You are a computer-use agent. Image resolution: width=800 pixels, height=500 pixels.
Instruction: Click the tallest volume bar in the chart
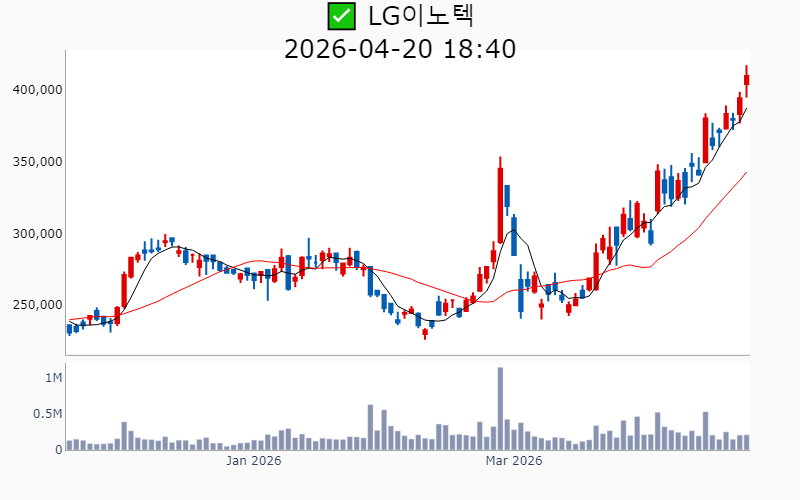[x=500, y=408]
